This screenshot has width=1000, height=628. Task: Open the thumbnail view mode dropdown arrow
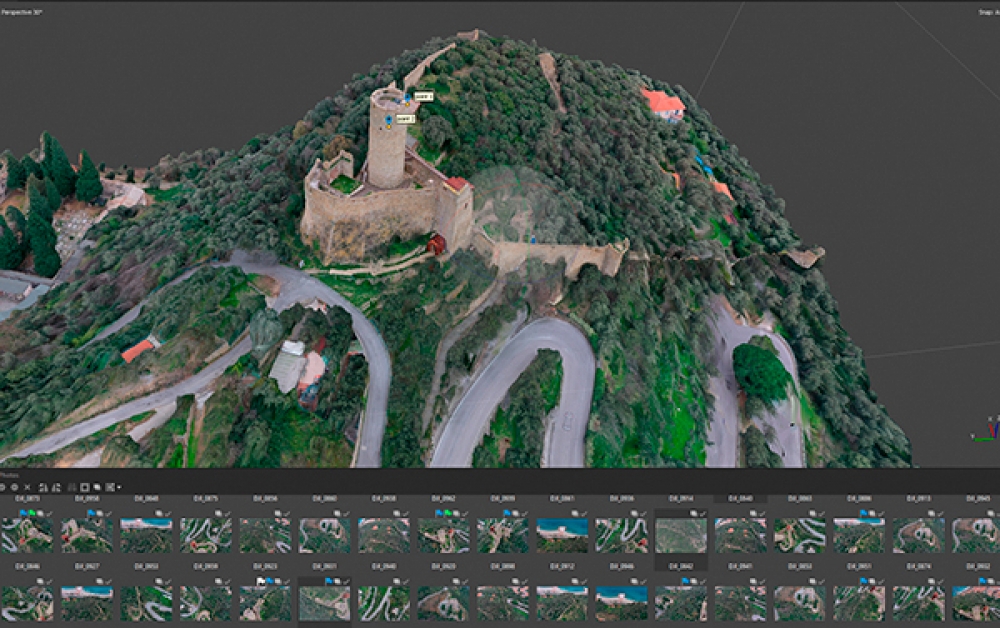pyautogui.click(x=120, y=487)
